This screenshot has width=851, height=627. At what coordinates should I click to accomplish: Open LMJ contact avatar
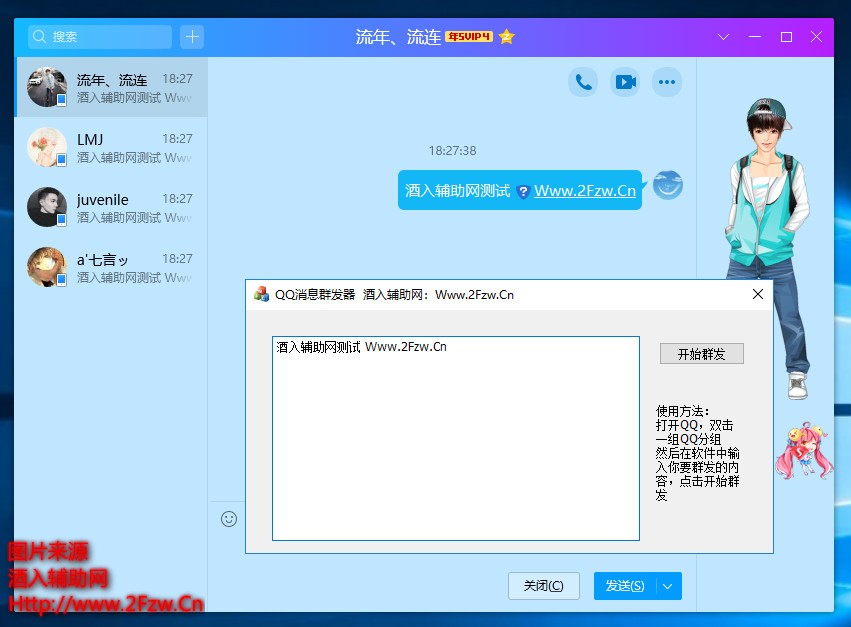pos(47,147)
